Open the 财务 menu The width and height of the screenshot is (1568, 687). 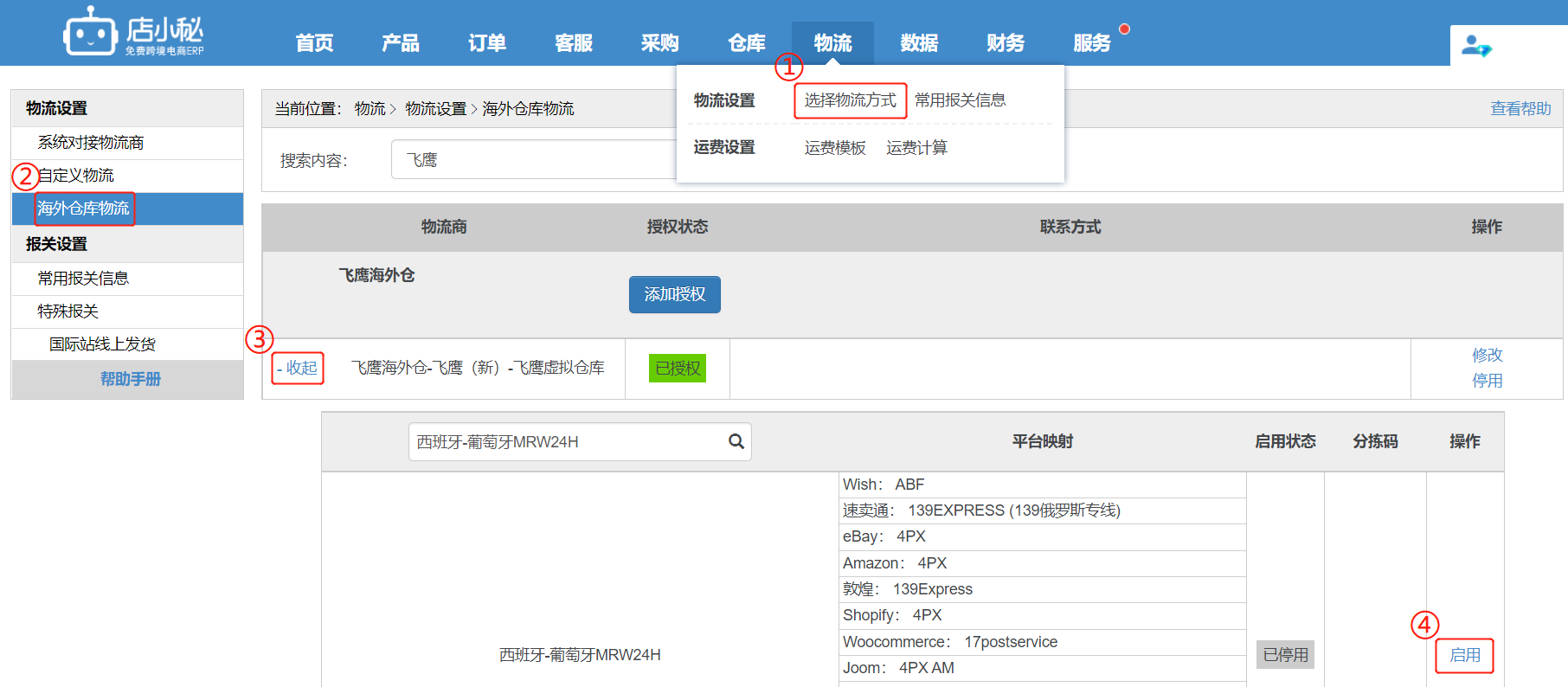(1006, 43)
